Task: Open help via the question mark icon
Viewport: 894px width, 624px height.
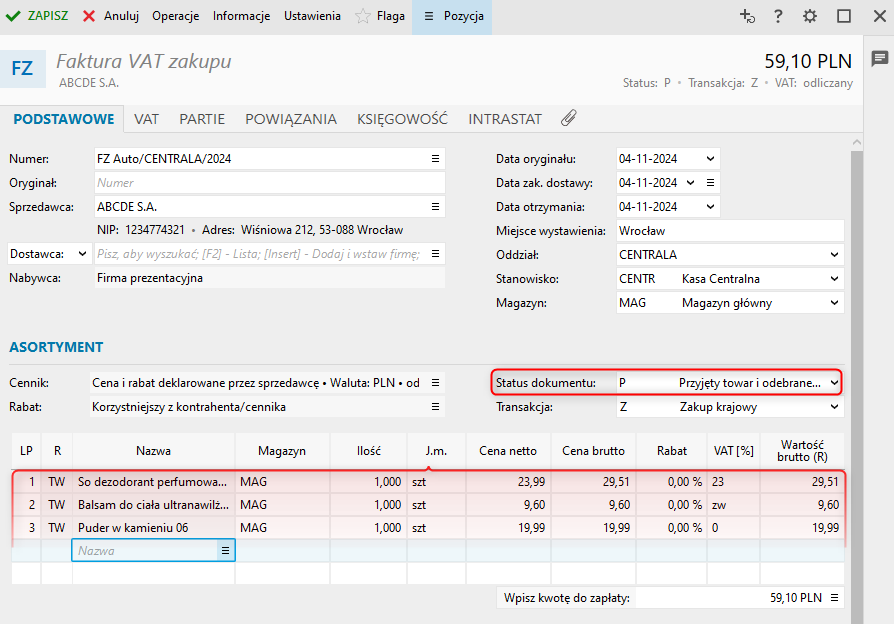Action: (778, 16)
